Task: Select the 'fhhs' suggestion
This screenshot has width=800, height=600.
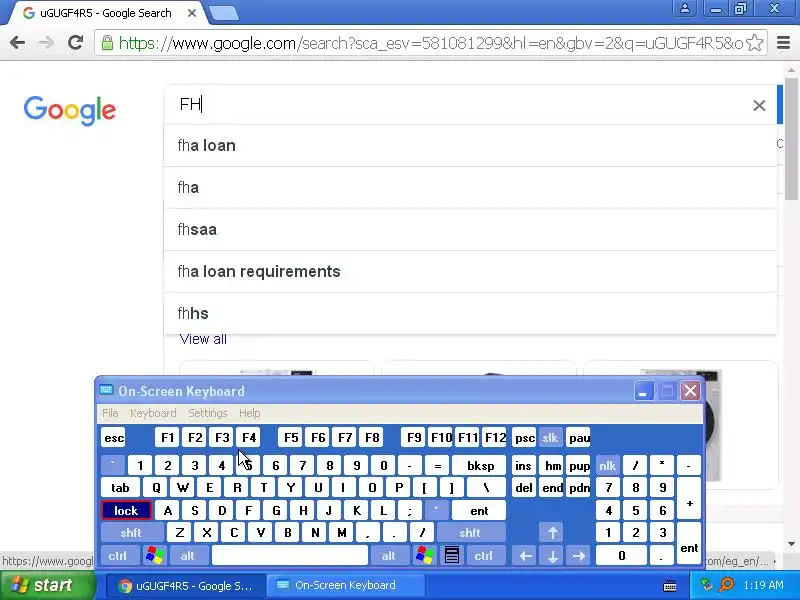Action: [470, 313]
